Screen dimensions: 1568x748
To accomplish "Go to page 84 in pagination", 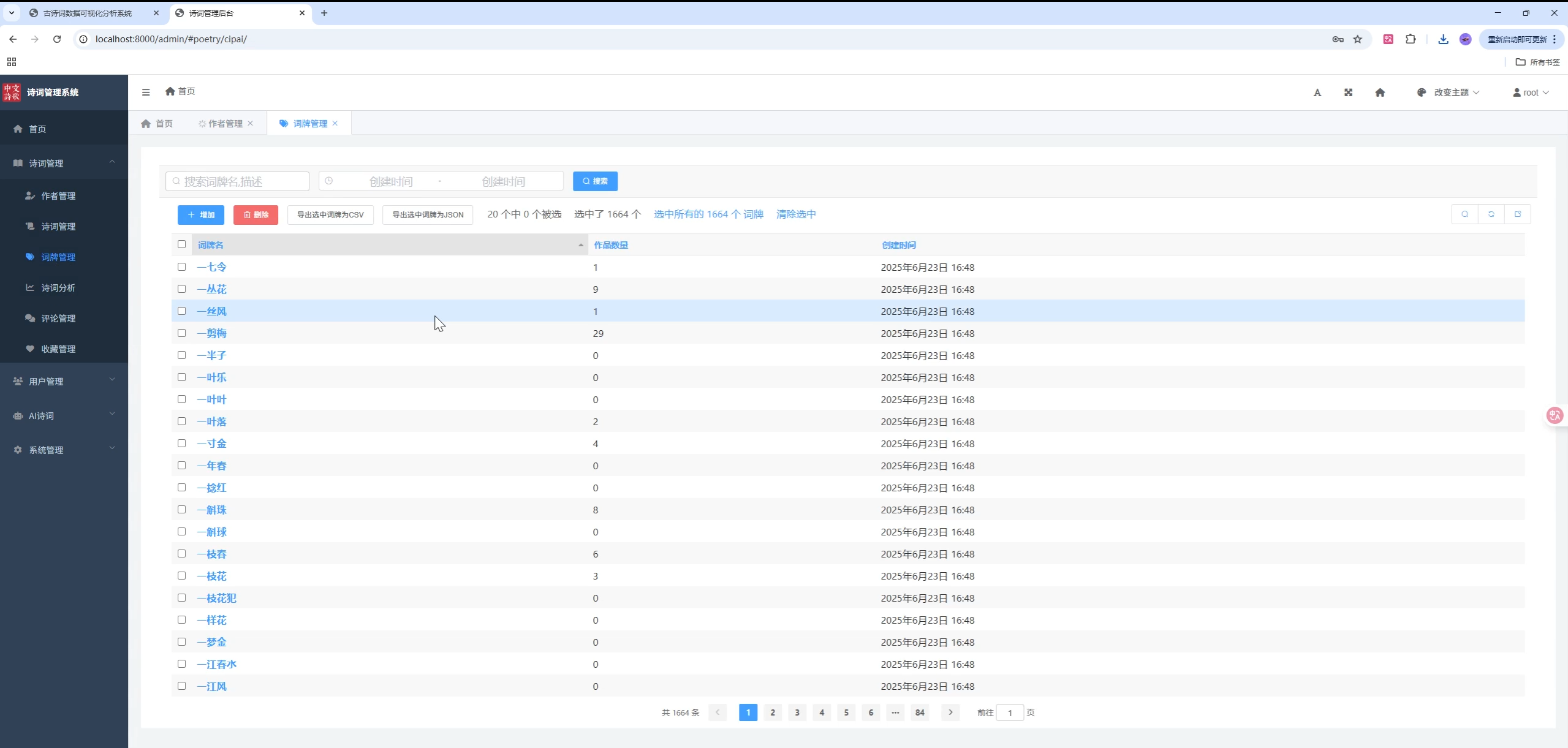I will click(920, 712).
